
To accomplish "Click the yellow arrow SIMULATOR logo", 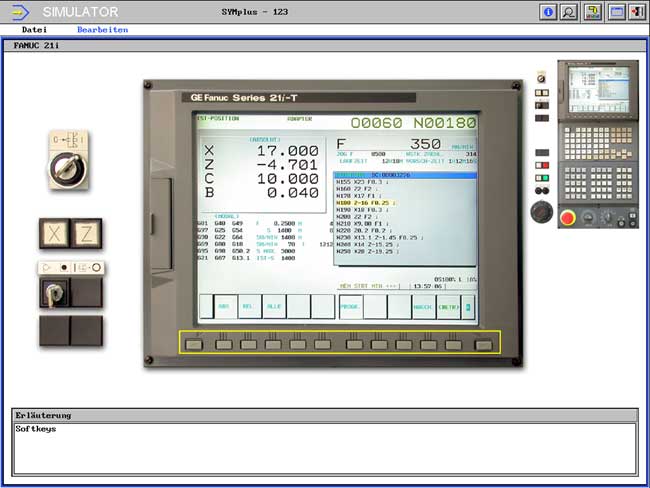I will point(20,12).
